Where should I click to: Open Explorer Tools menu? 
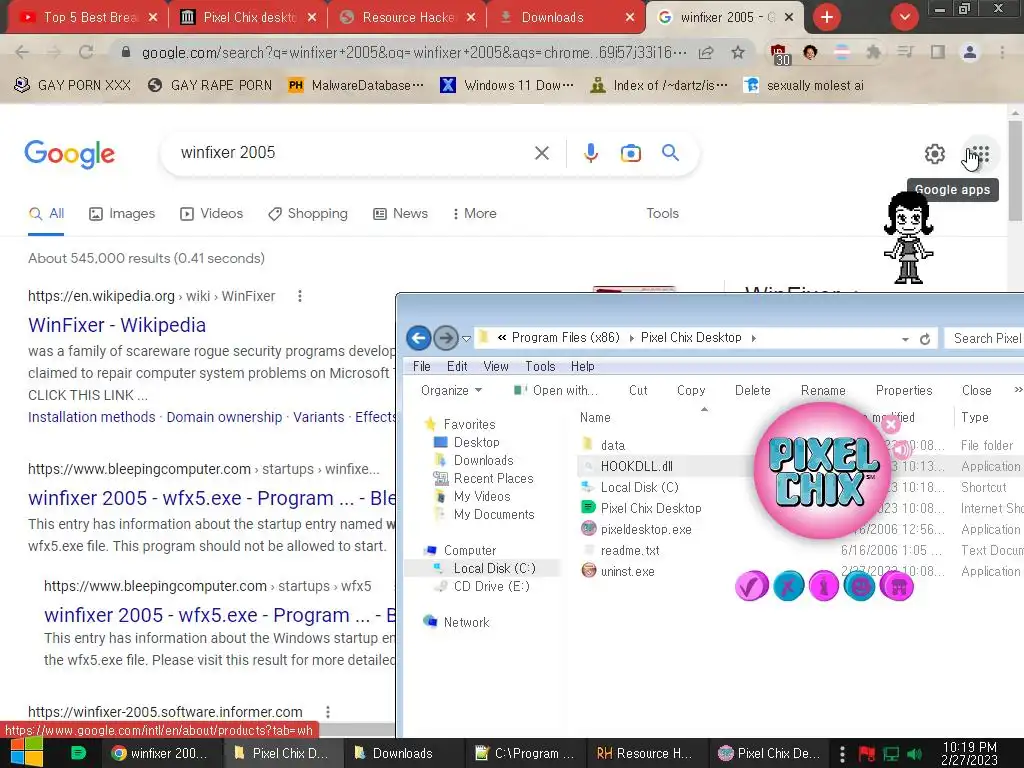pyautogui.click(x=540, y=366)
